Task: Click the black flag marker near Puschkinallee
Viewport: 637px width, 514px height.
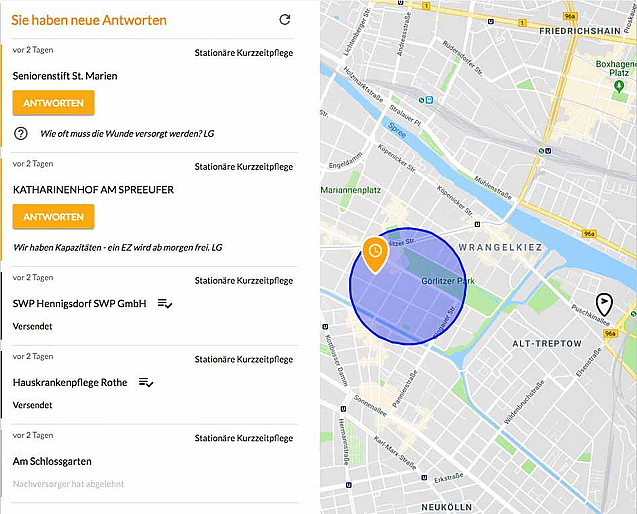Action: pyautogui.click(x=604, y=303)
